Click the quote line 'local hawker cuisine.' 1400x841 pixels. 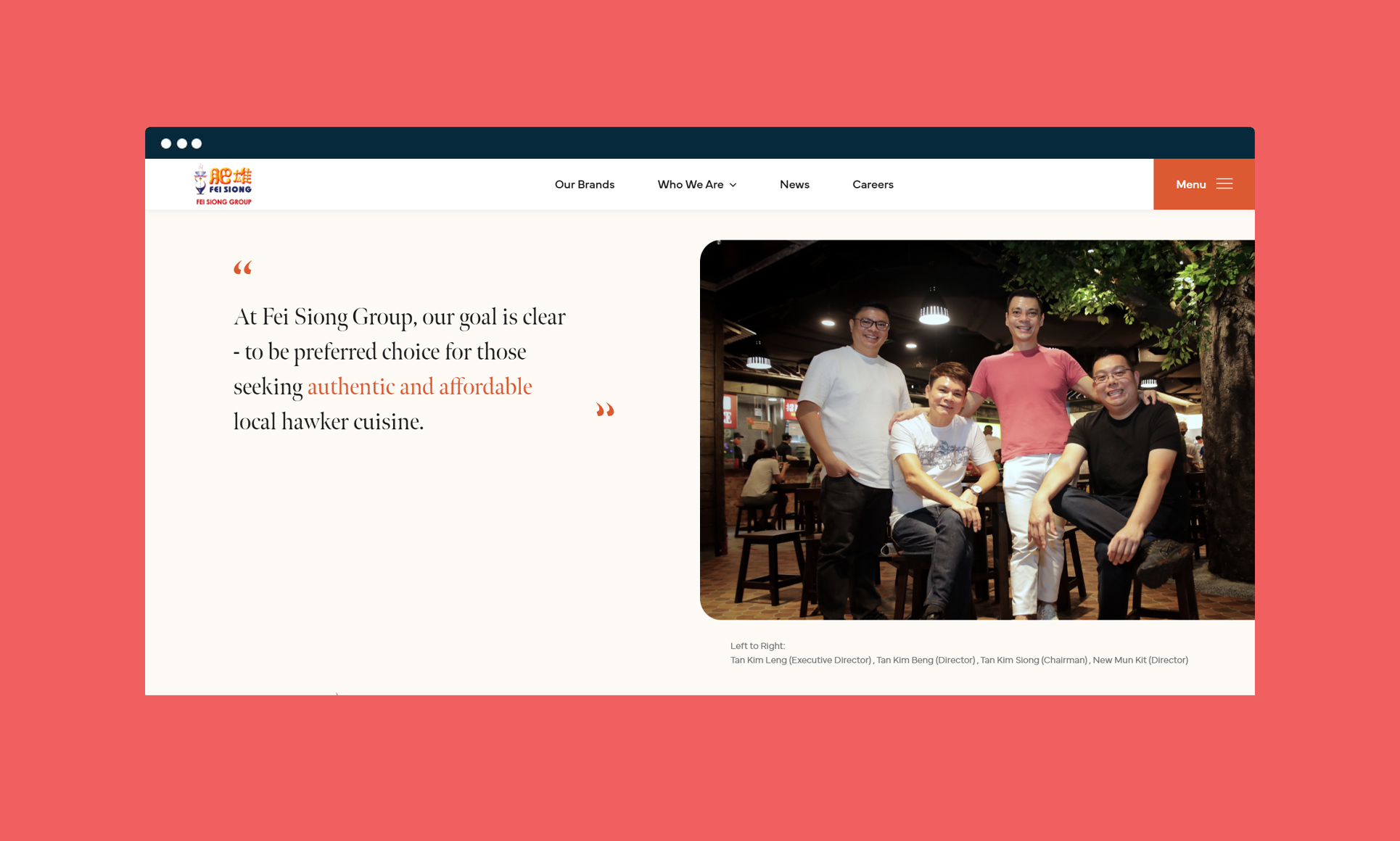coord(329,421)
